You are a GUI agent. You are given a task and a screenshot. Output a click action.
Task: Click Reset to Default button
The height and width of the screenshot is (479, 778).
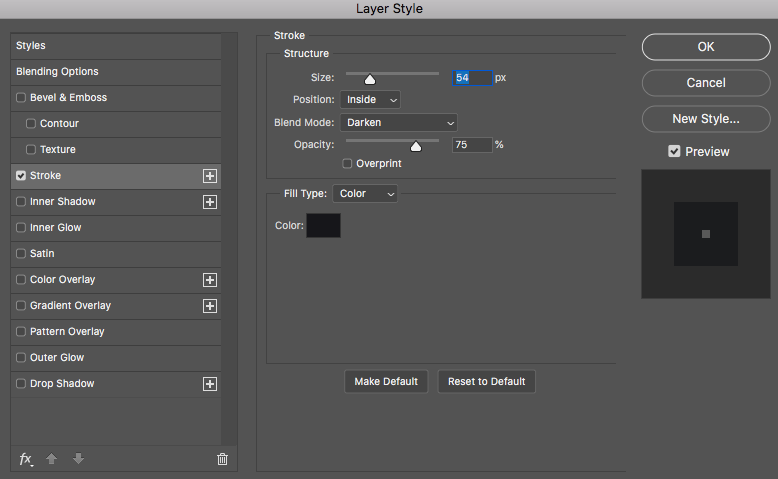click(487, 382)
